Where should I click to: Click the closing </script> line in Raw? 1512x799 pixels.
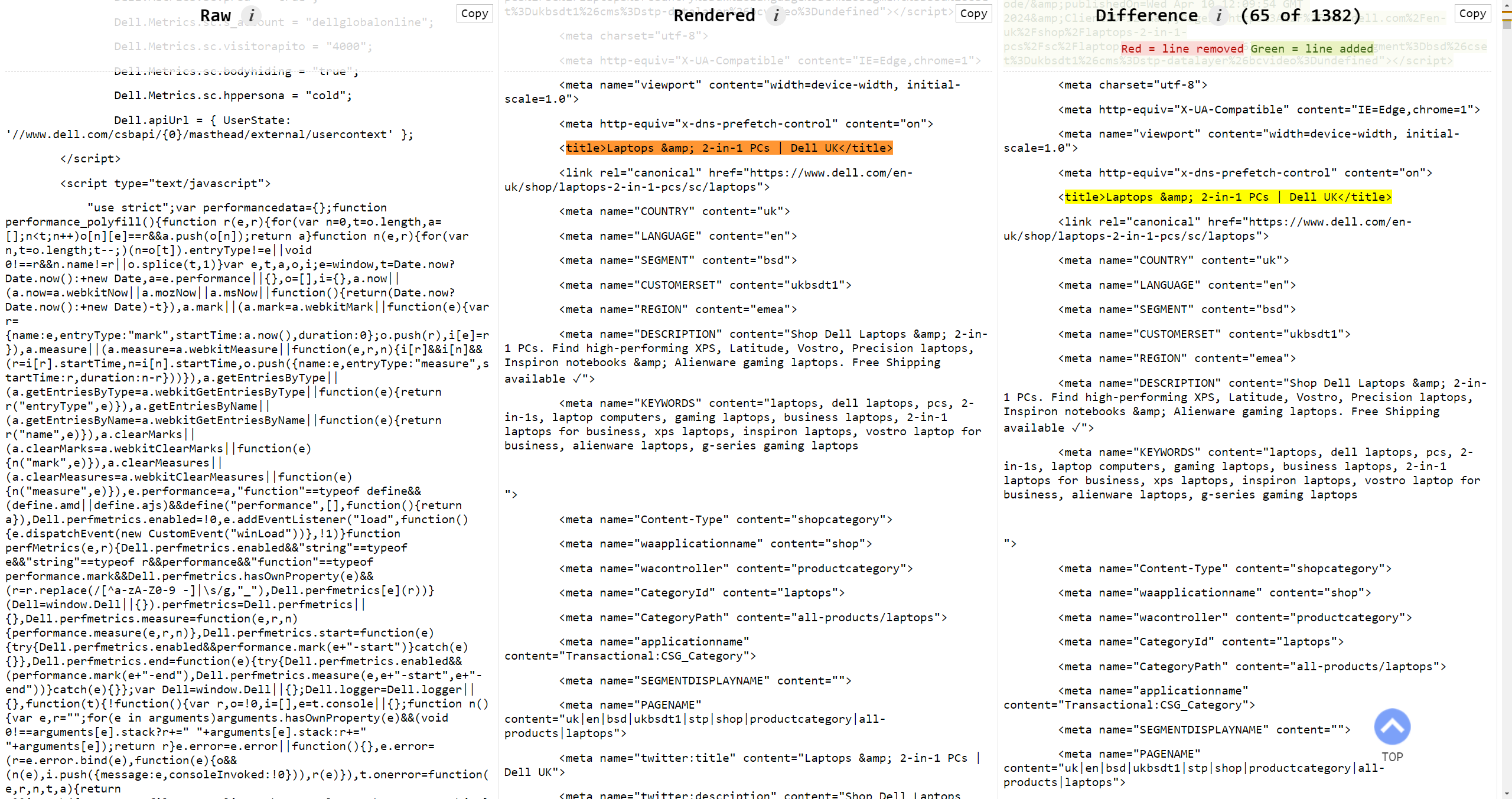[90, 158]
